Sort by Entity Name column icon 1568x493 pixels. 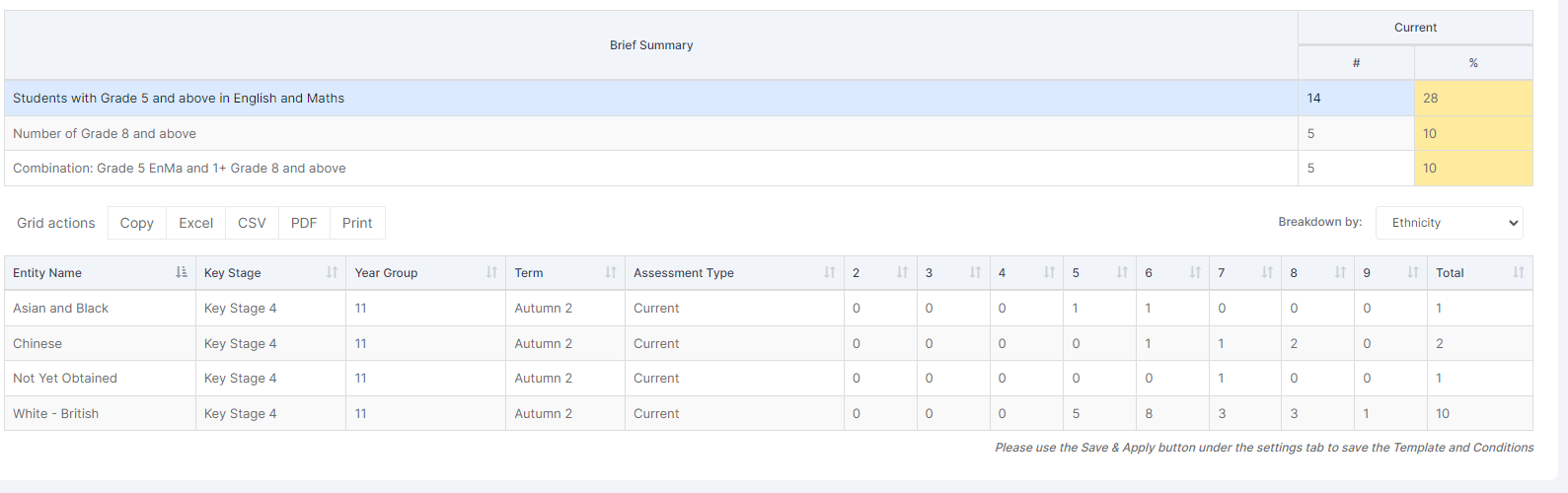point(182,272)
